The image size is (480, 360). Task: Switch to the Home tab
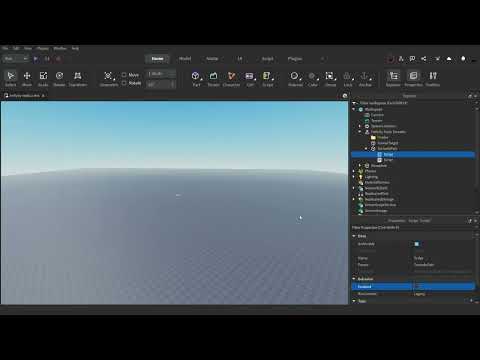pos(157,59)
